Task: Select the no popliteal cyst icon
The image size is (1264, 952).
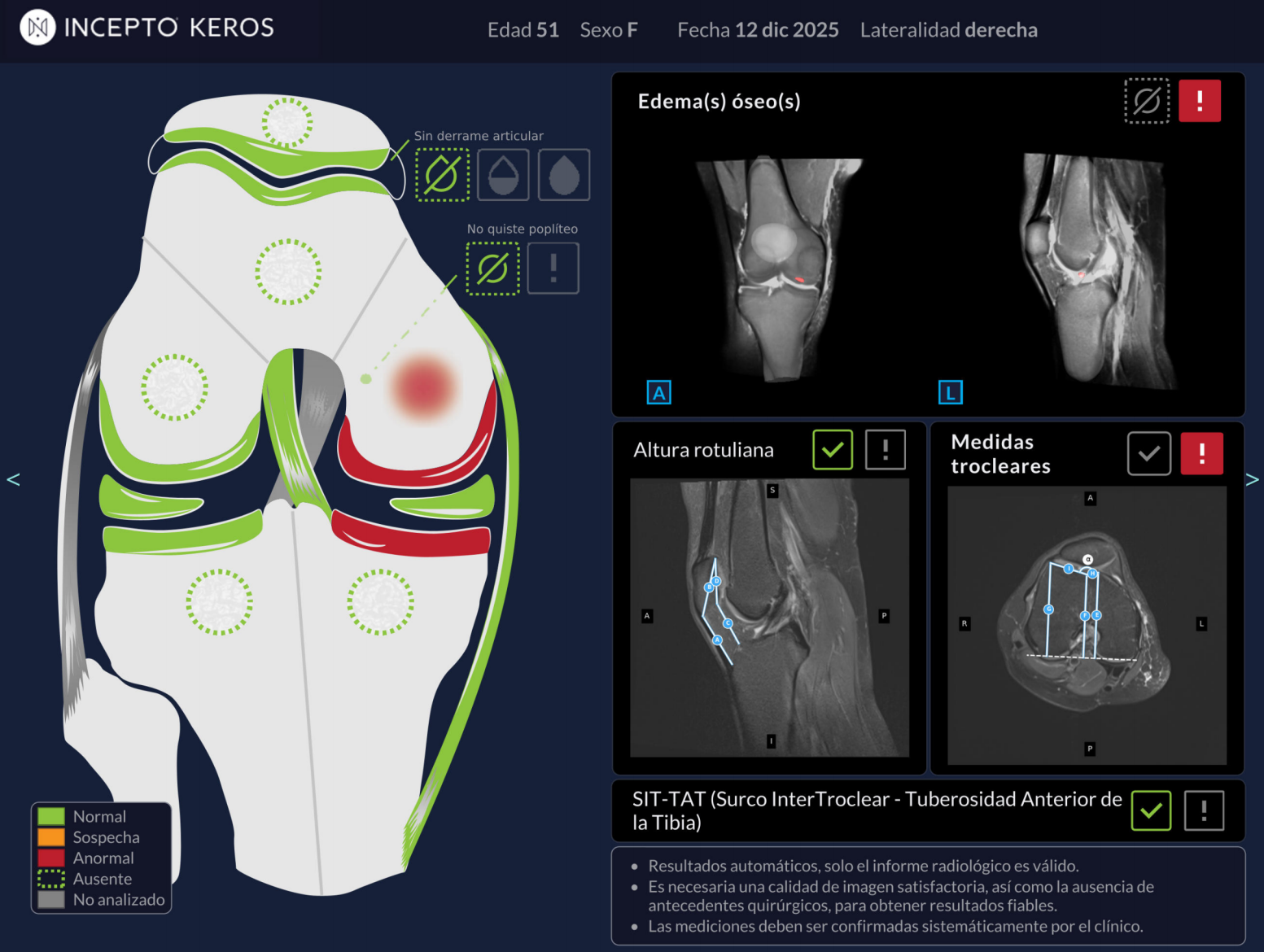Action: tap(492, 269)
